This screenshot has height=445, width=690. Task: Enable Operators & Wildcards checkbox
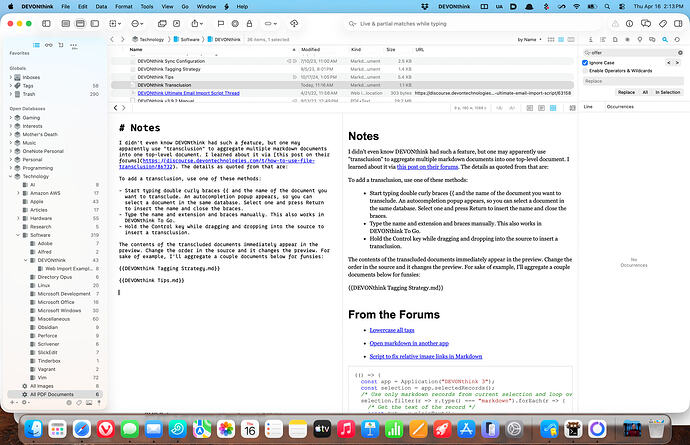point(585,71)
